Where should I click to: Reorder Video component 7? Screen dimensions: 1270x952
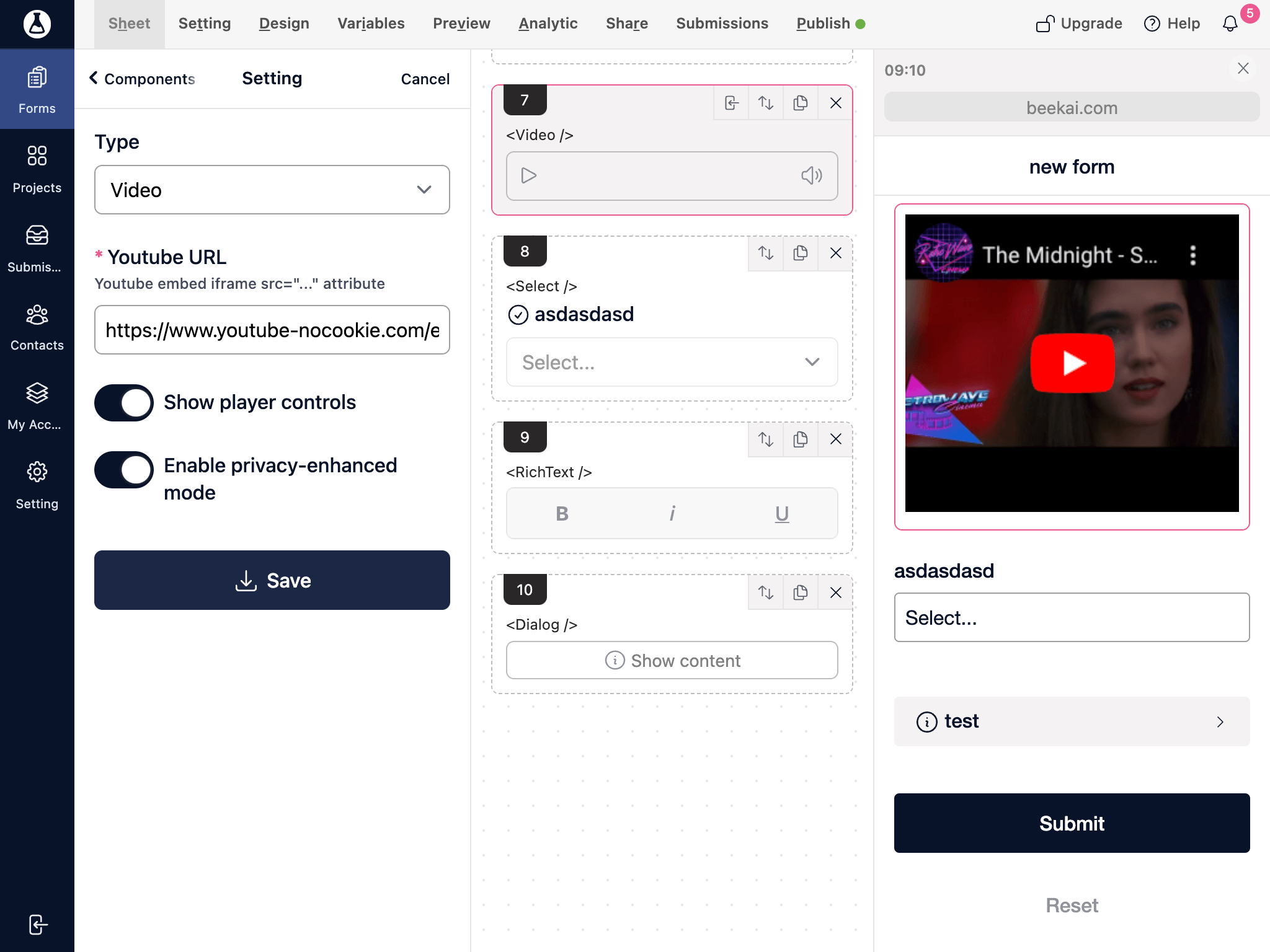766,103
